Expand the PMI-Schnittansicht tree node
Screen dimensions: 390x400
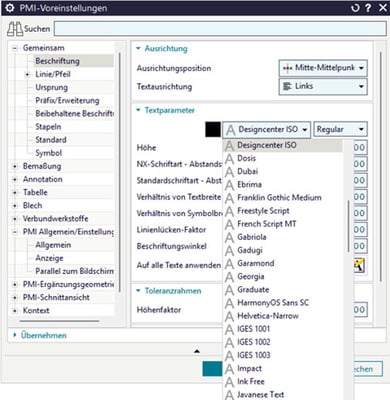(15, 297)
